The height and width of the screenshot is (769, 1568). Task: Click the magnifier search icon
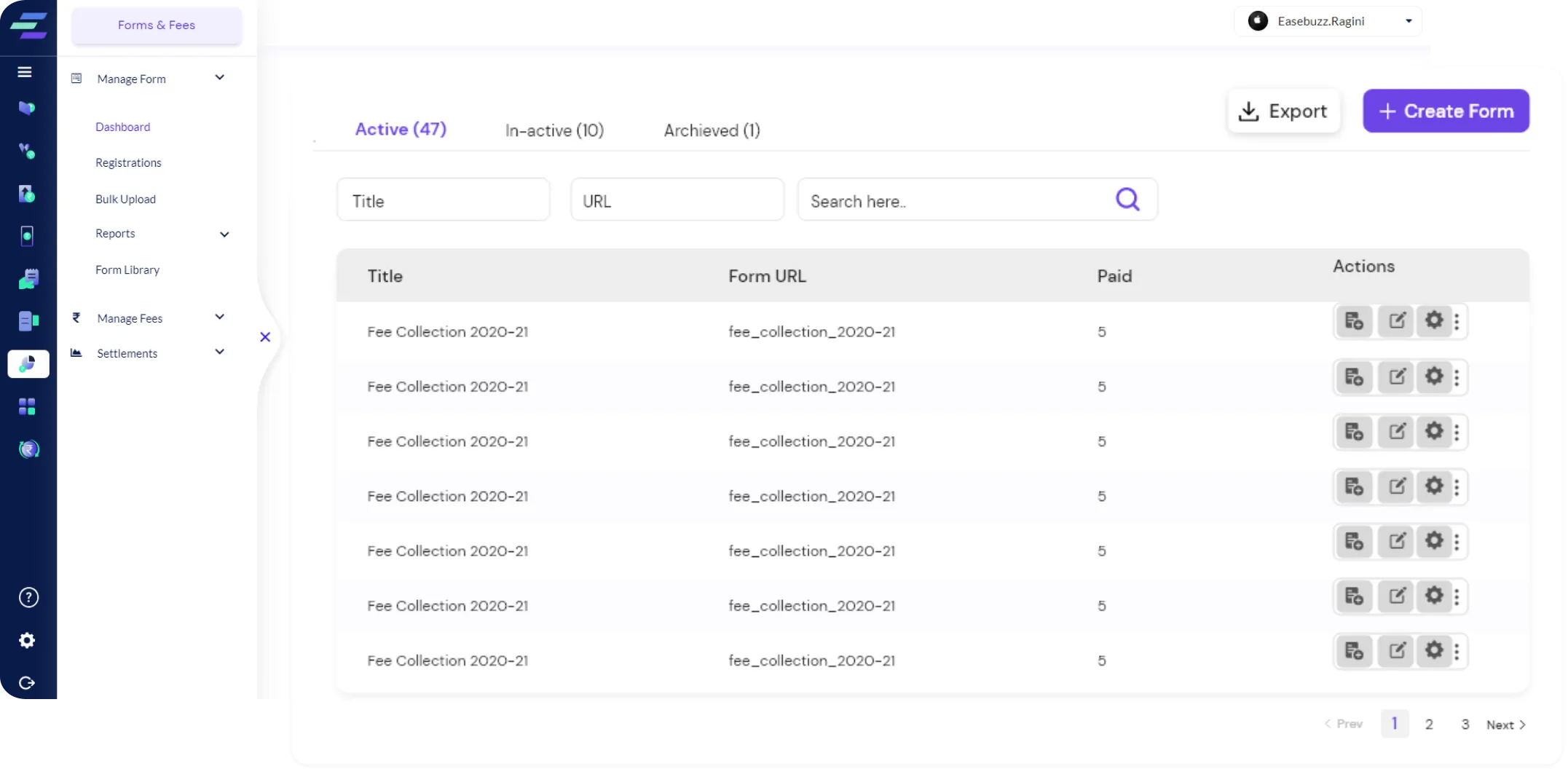tap(1127, 199)
